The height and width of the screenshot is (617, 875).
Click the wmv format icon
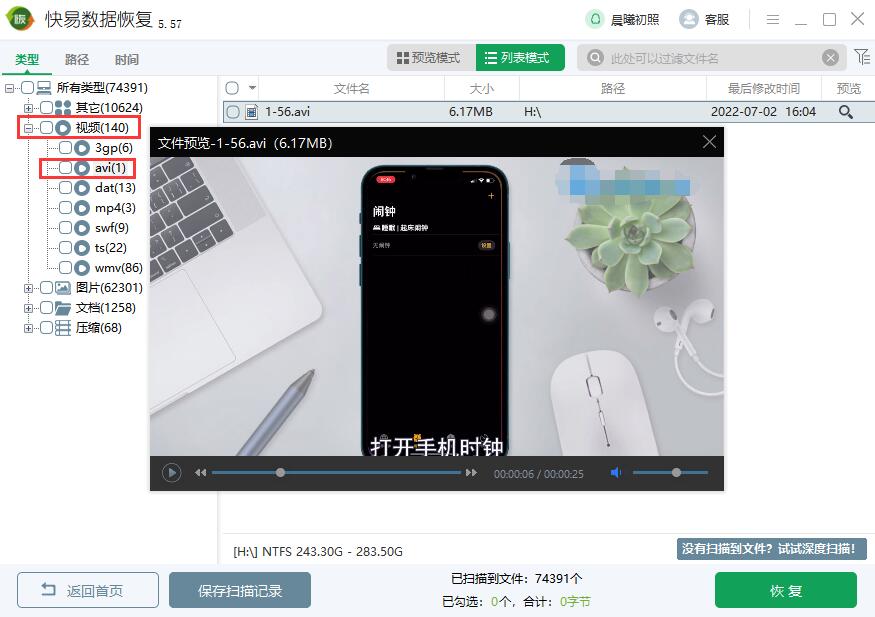[x=82, y=268]
